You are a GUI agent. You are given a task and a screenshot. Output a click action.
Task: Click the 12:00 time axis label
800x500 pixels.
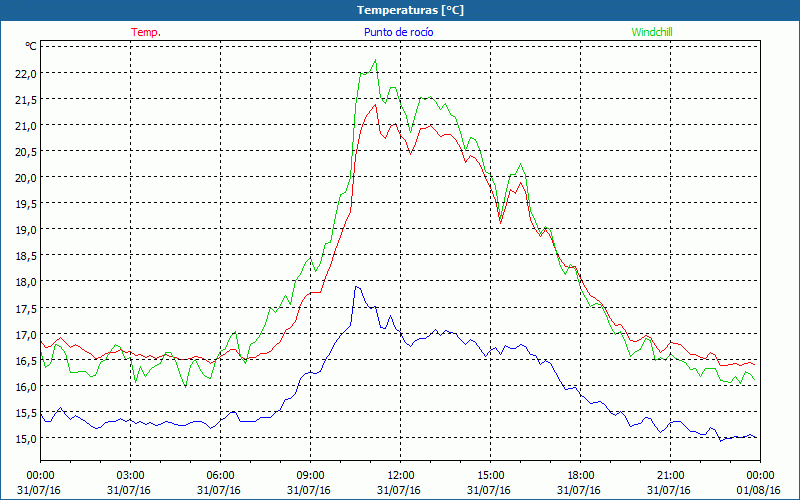(x=401, y=476)
